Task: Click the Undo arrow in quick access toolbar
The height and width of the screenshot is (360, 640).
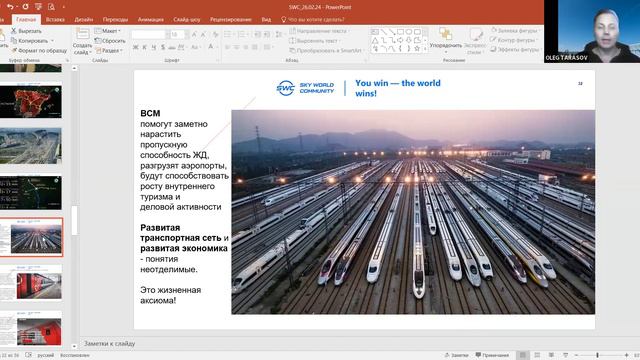Action: 10,7
